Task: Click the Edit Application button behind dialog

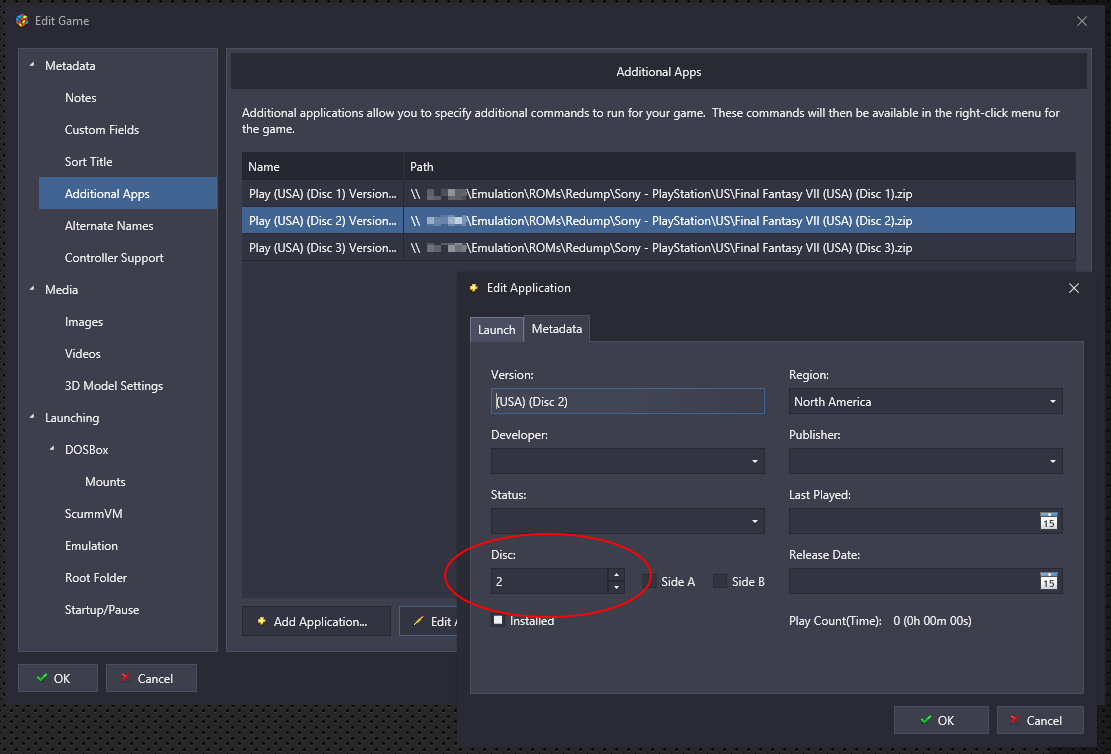Action: pyautogui.click(x=429, y=621)
